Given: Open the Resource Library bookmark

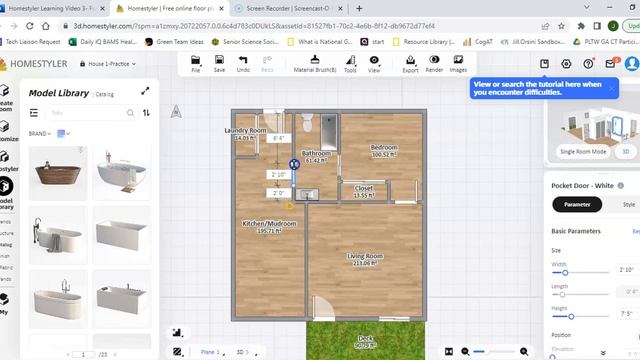Looking at the screenshot, I should pos(424,42).
